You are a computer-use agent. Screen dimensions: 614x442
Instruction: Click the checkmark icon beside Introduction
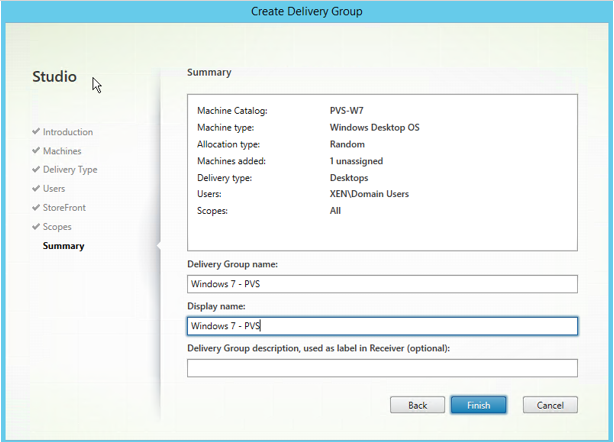pyautogui.click(x=36, y=132)
